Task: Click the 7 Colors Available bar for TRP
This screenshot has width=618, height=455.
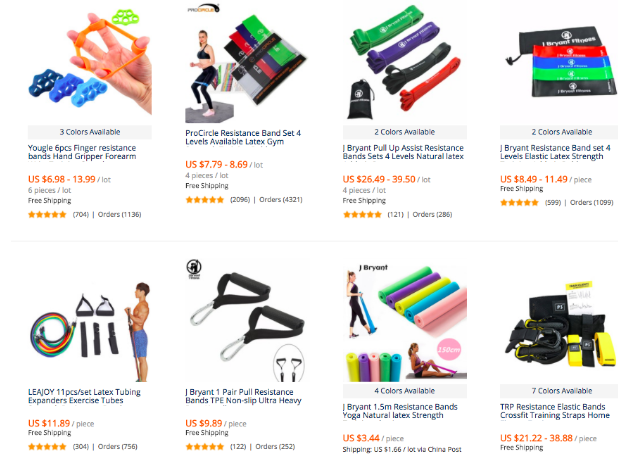Action: pos(559,391)
